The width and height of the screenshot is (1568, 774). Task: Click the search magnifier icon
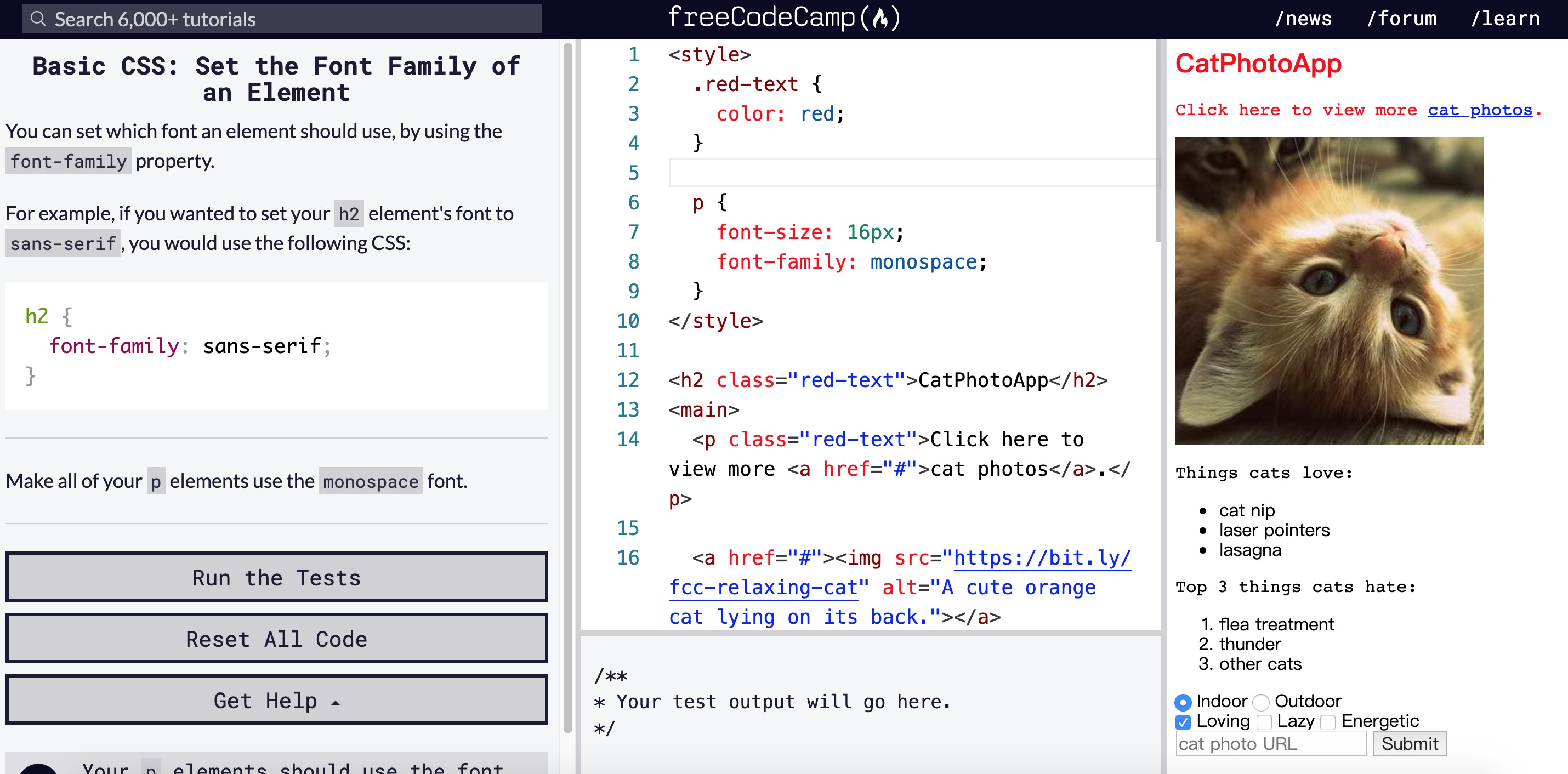[38, 19]
